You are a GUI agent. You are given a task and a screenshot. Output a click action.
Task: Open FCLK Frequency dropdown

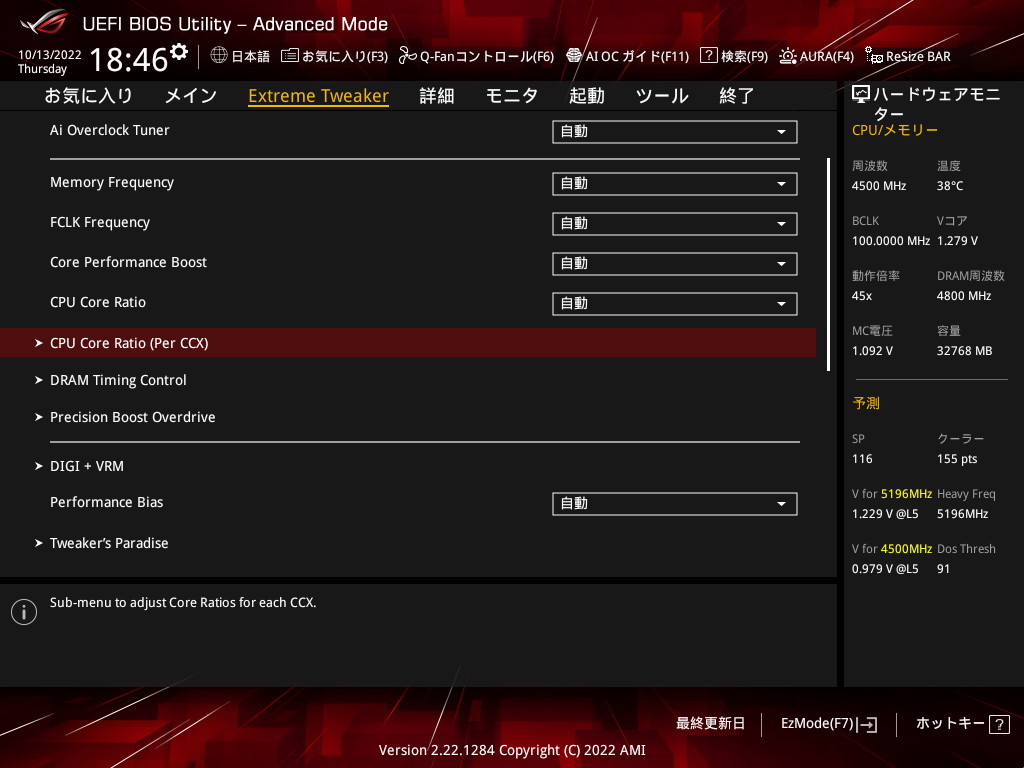tap(675, 223)
